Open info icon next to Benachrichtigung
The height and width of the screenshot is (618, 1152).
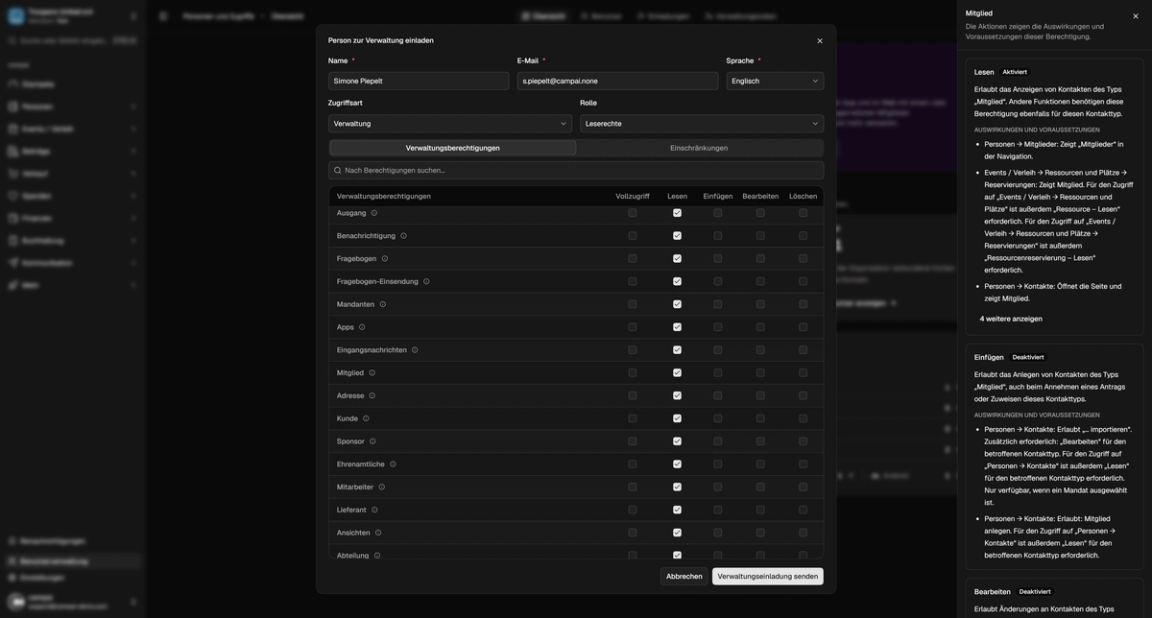[403, 236]
